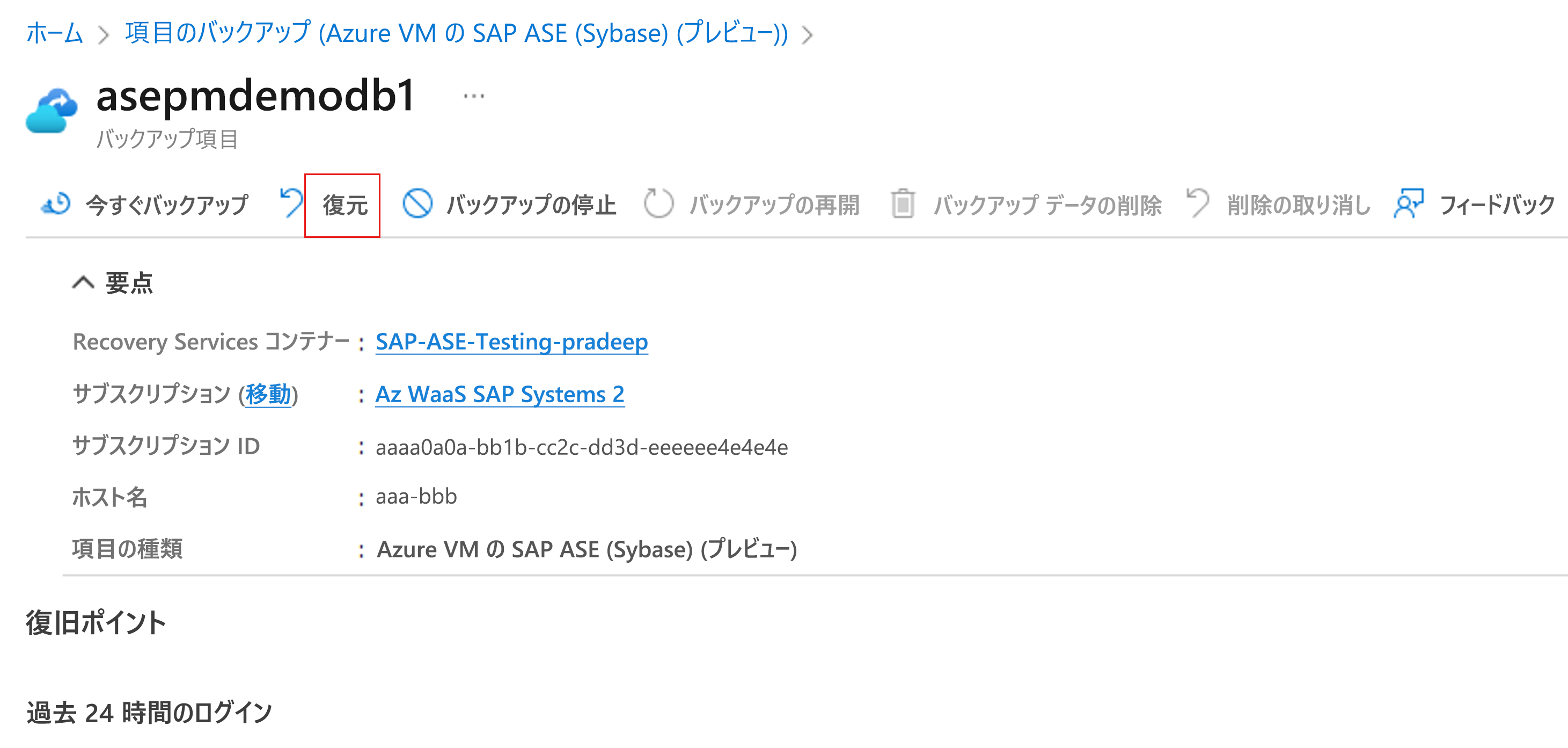Click the trash icon for バックアップ データの削除
Viewport: 1568px width, 748px height.
pos(903,204)
